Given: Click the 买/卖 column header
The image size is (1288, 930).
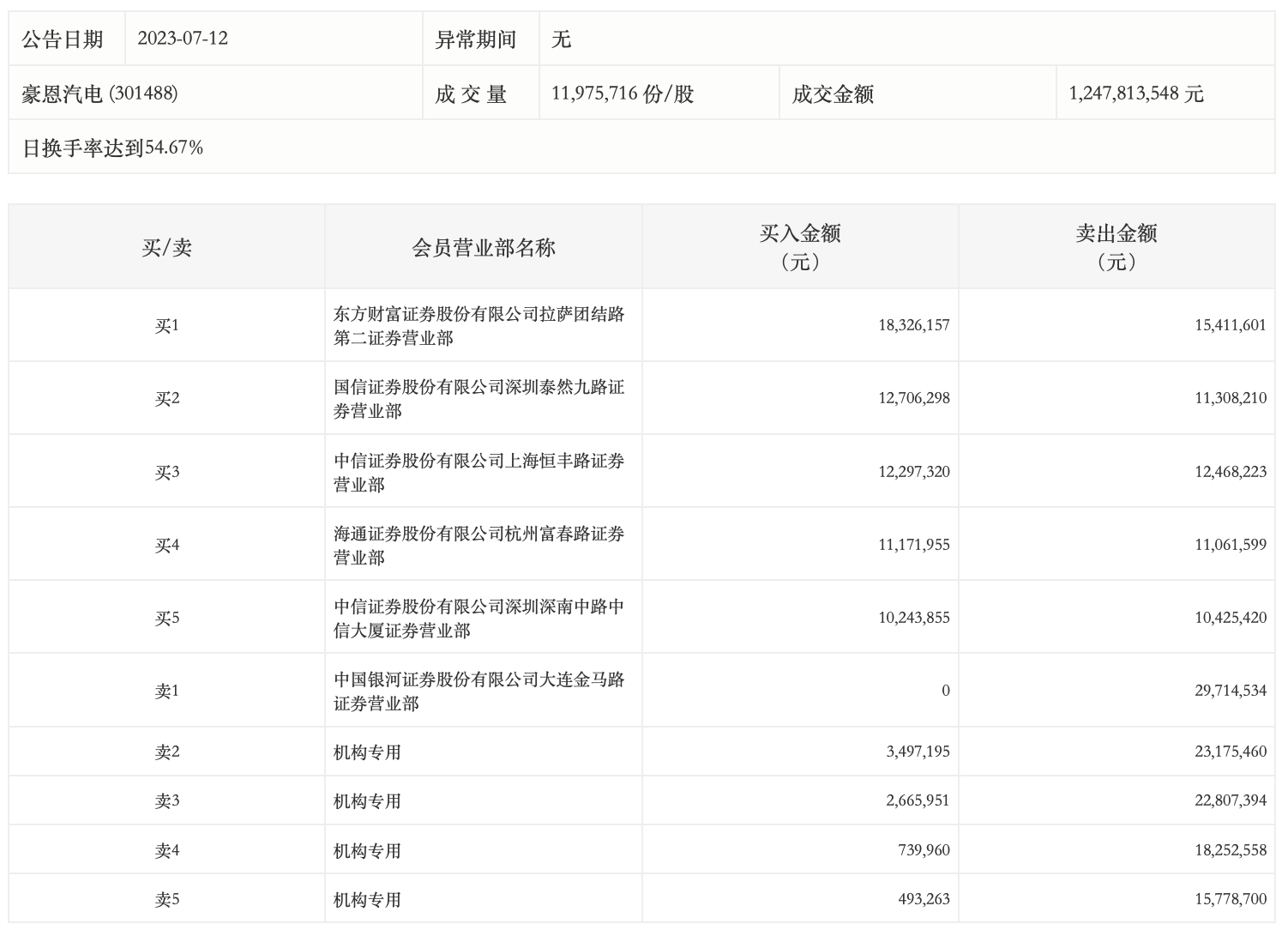Looking at the screenshot, I should [166, 248].
